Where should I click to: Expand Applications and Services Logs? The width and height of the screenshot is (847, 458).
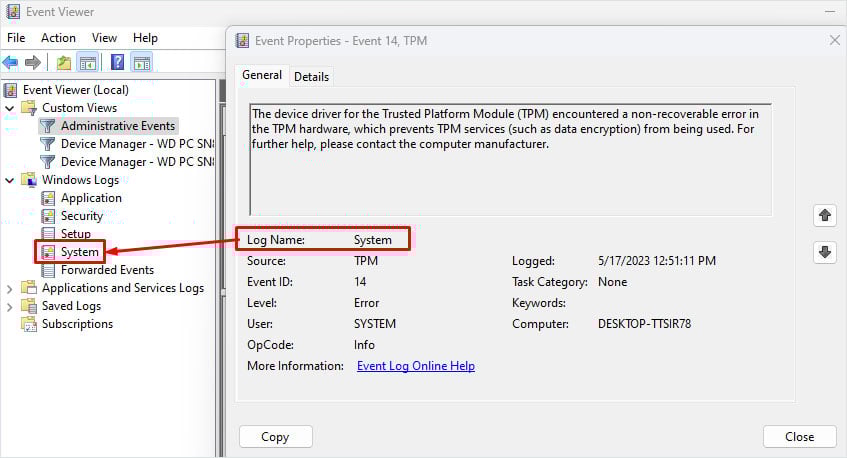(10, 288)
